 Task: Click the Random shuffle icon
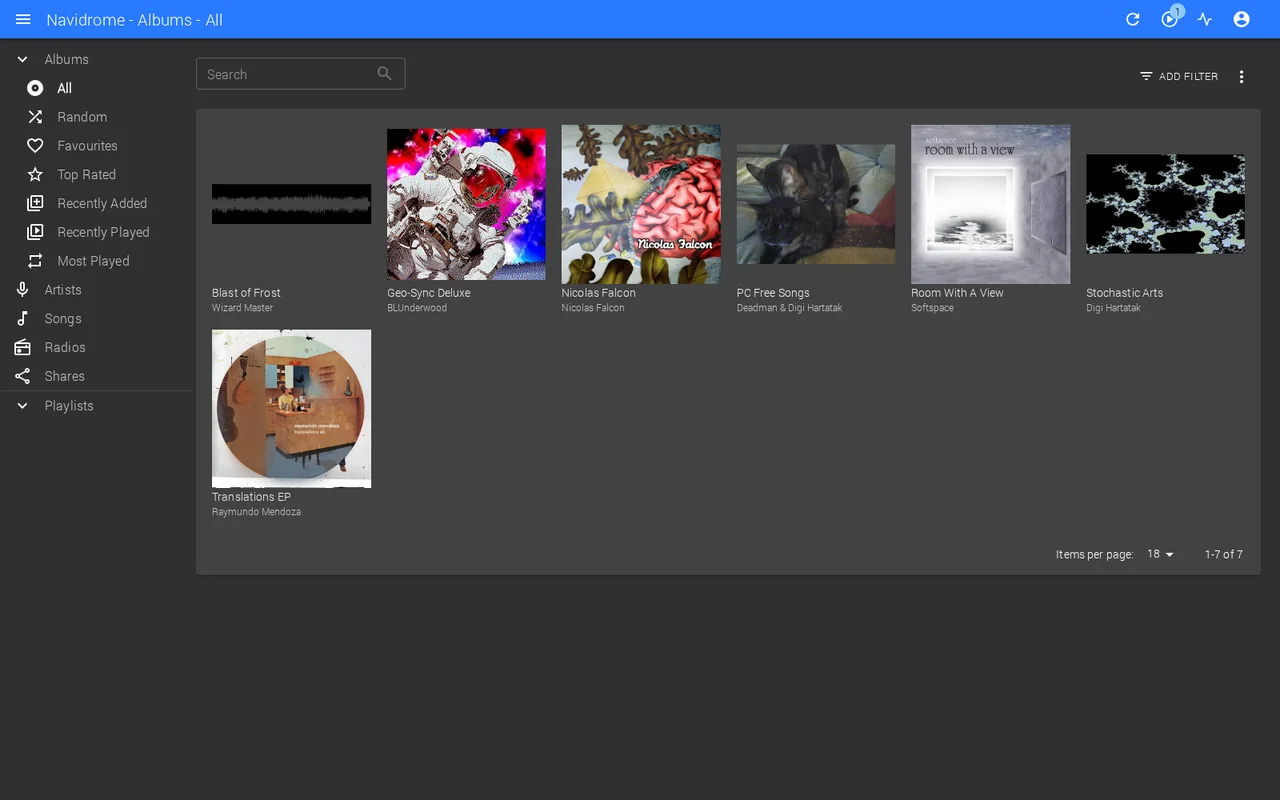coord(35,117)
